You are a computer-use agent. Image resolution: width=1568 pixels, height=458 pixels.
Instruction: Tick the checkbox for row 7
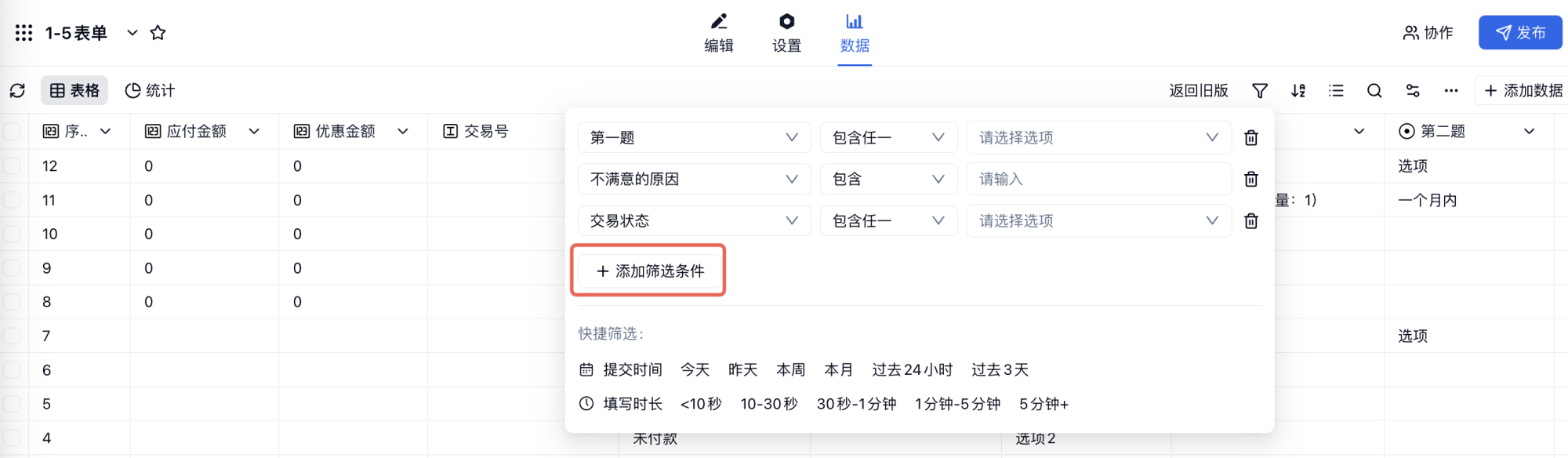coord(12,336)
